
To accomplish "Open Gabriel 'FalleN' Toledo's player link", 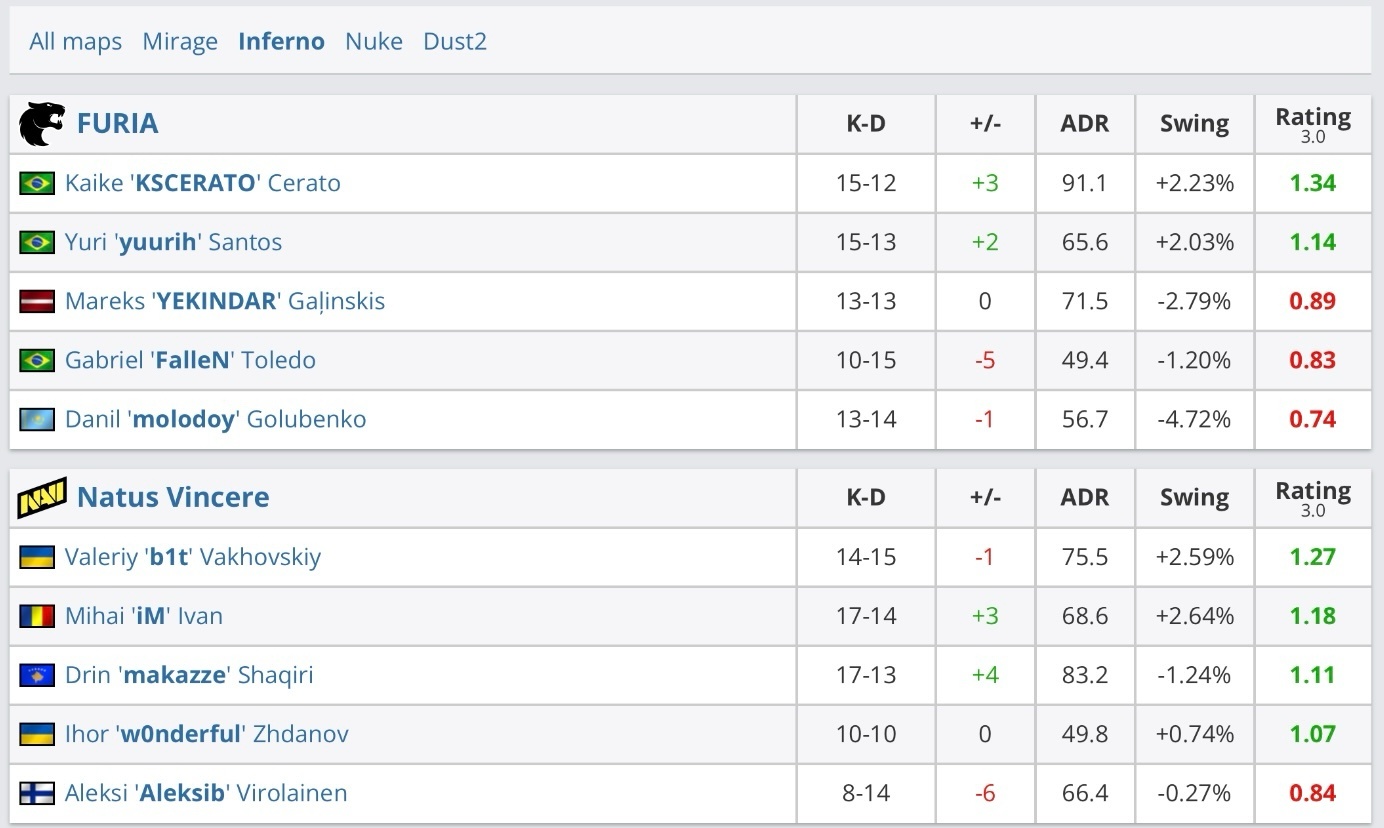I will point(190,360).
